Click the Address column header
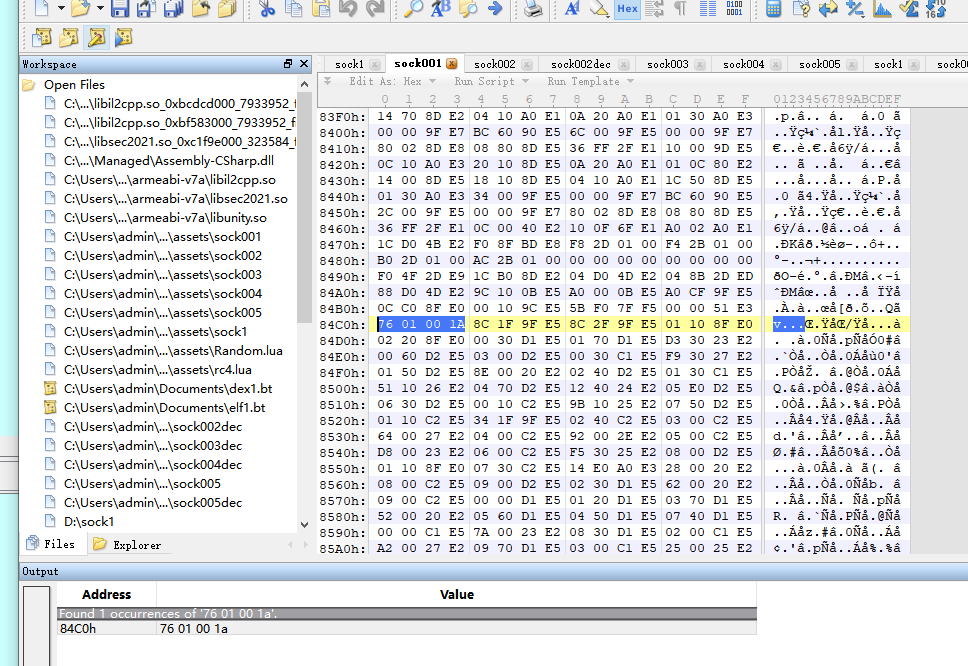The width and height of the screenshot is (968, 666). pos(106,594)
